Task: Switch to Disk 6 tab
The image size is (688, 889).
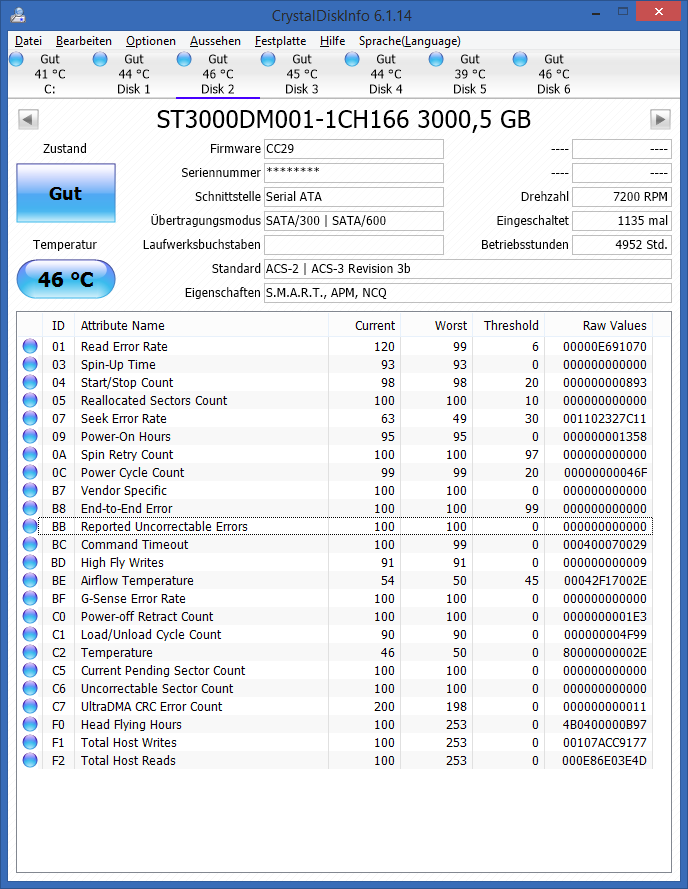Action: (x=554, y=74)
